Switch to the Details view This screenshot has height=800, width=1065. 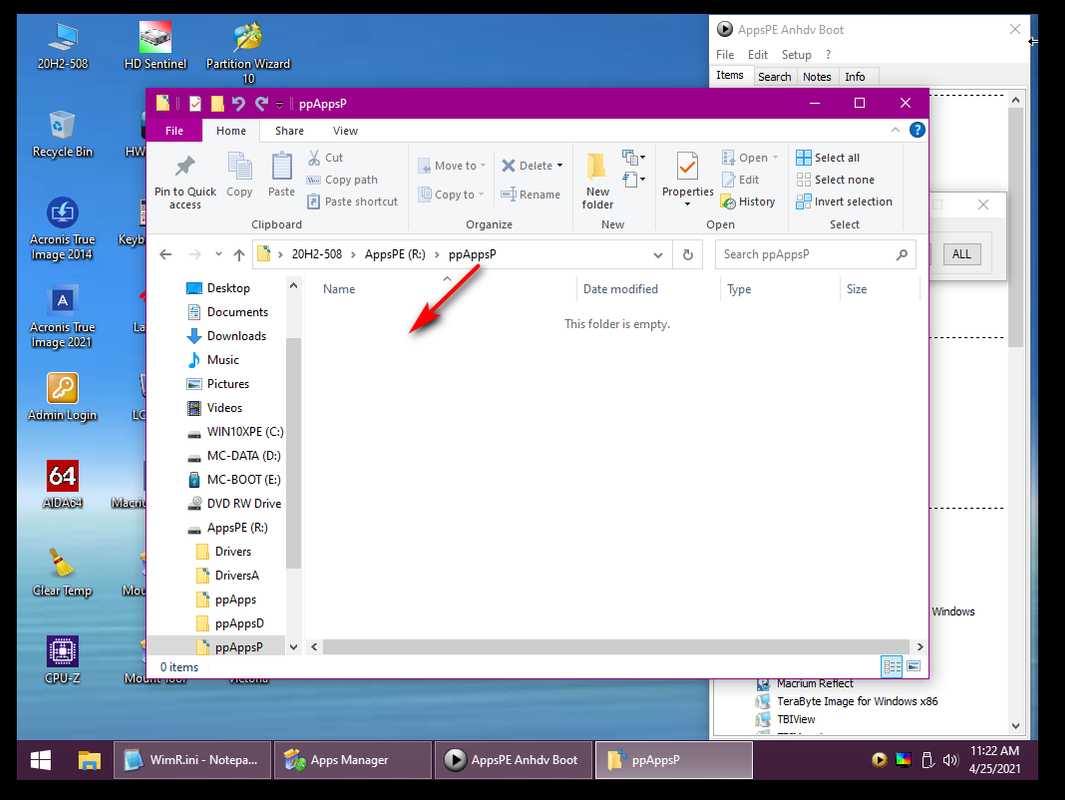tap(892, 666)
